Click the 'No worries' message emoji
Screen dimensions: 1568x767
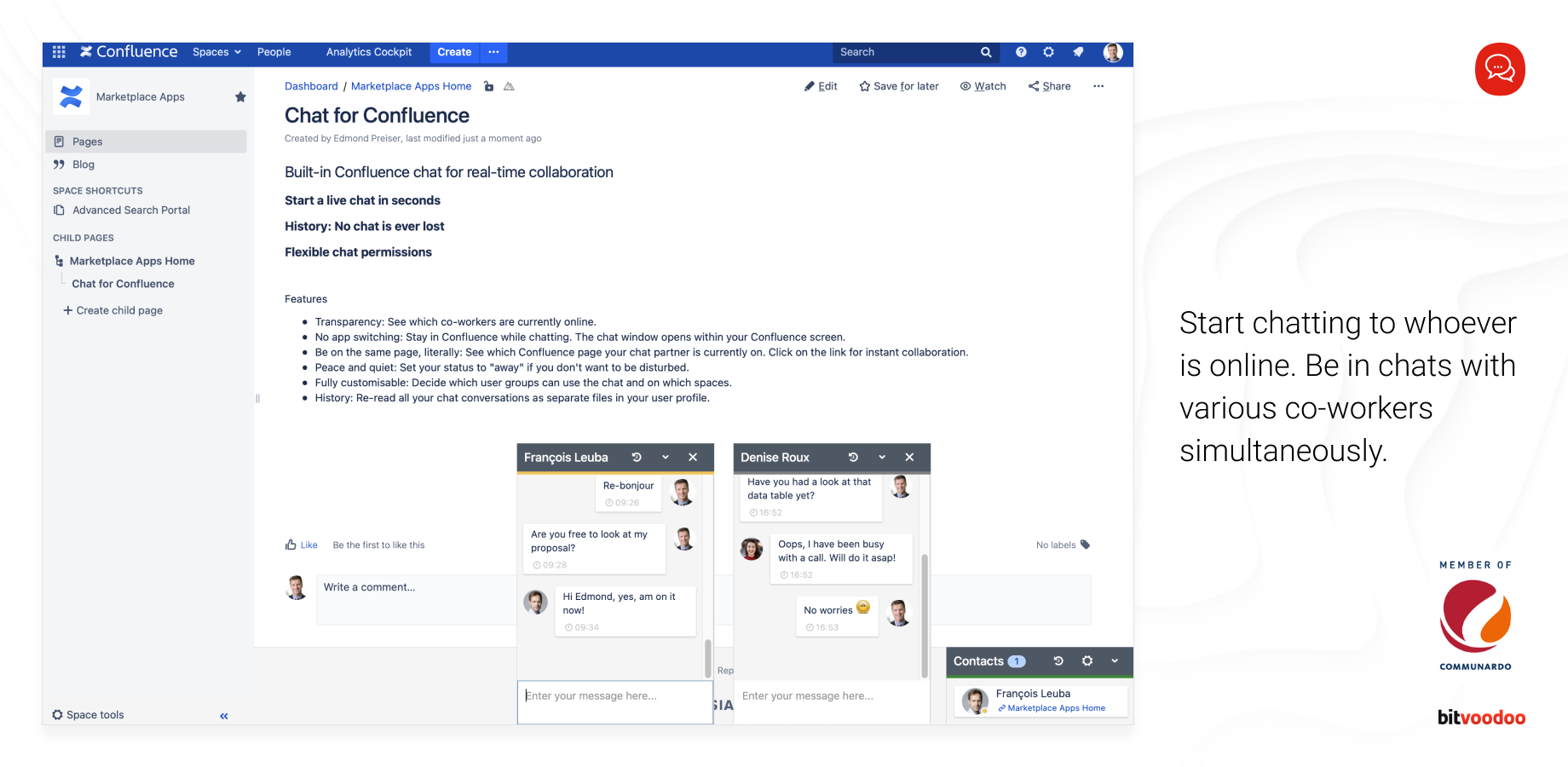click(x=863, y=608)
